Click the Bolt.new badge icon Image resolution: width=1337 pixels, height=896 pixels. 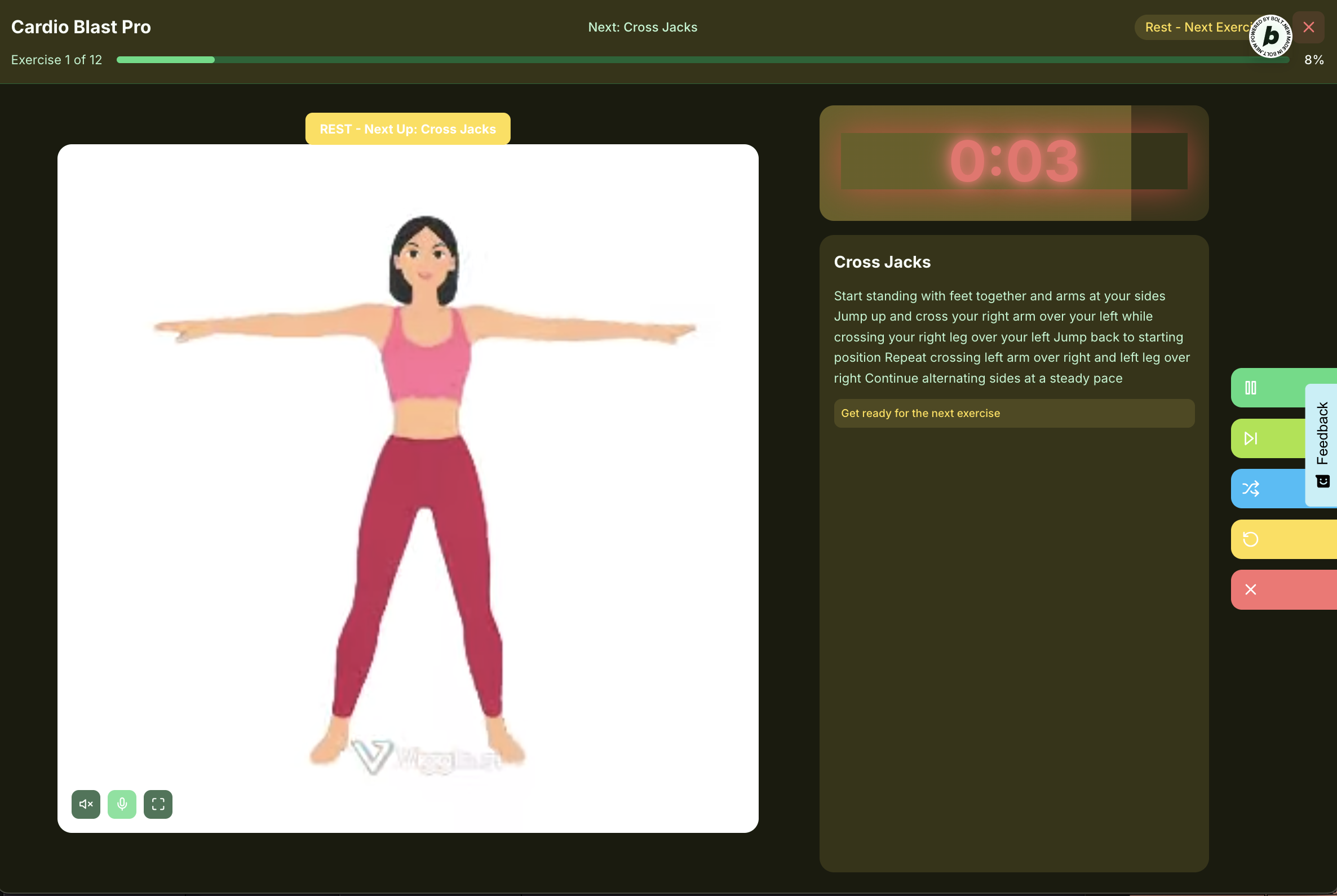pos(1270,36)
